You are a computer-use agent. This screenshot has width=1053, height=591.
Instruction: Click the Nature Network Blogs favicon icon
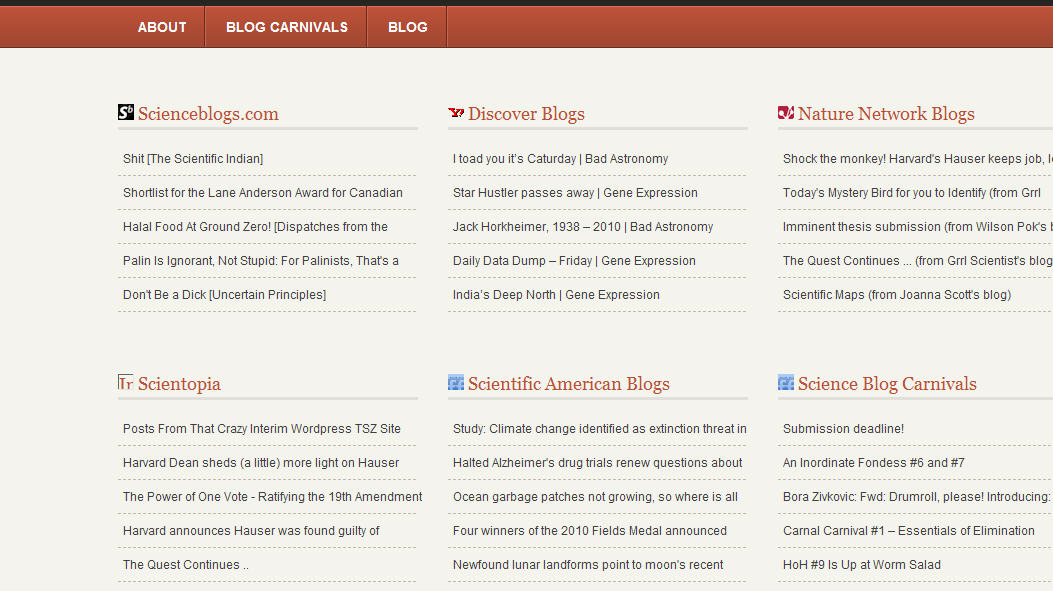[x=786, y=113]
